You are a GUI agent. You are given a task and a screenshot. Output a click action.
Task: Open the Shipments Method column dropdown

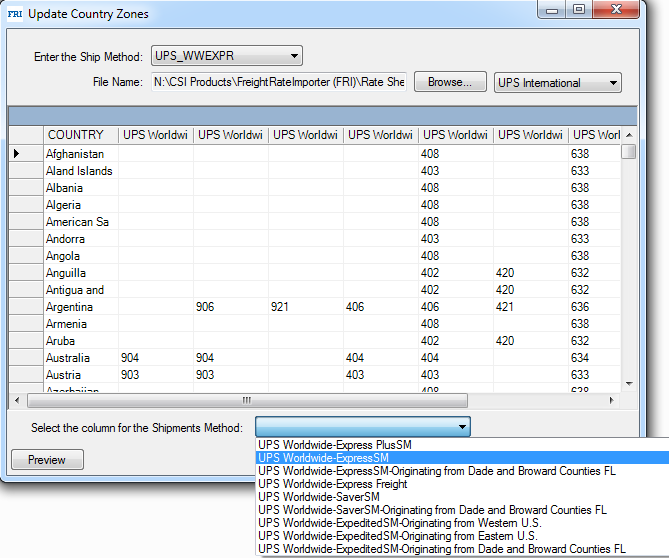[362, 427]
